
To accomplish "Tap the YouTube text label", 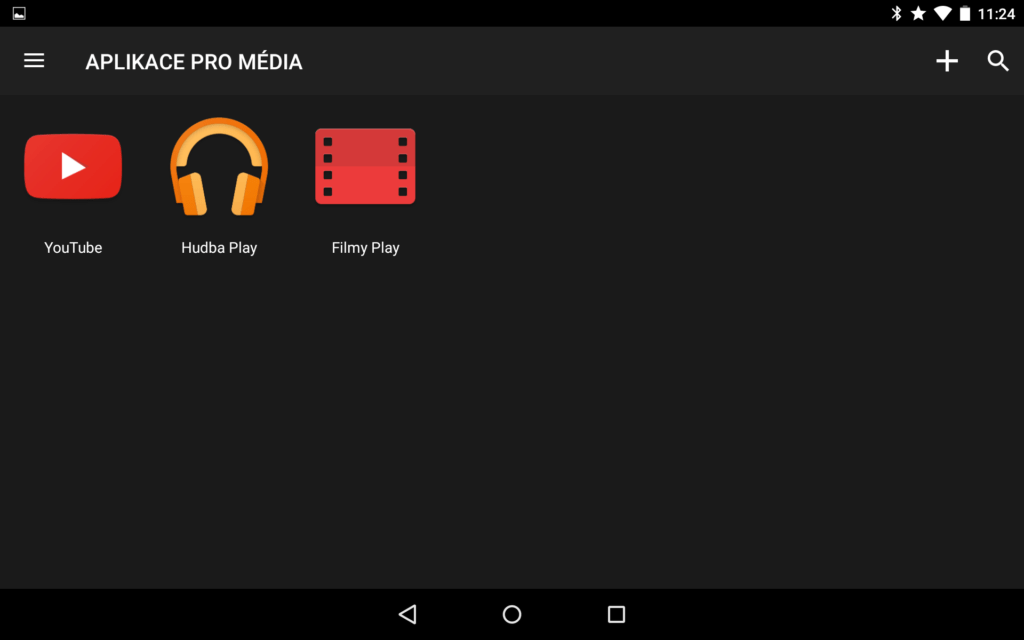I will click(73, 248).
